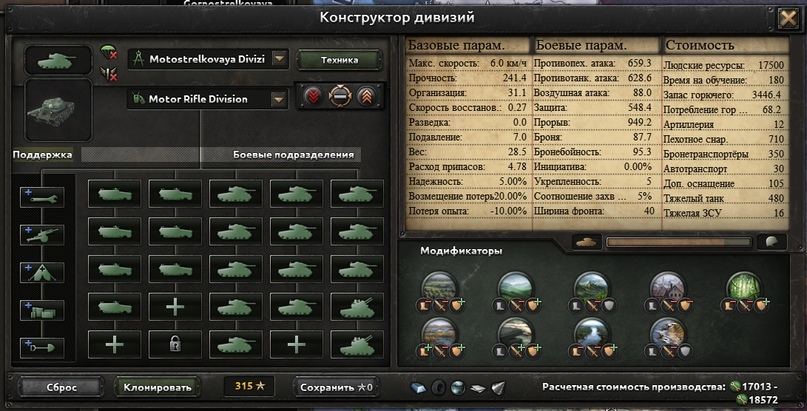Click the Клонировать button
The height and width of the screenshot is (411, 807).
click(157, 387)
